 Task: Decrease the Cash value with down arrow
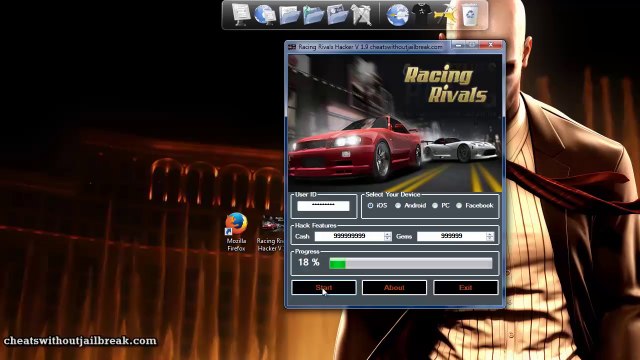coord(387,238)
